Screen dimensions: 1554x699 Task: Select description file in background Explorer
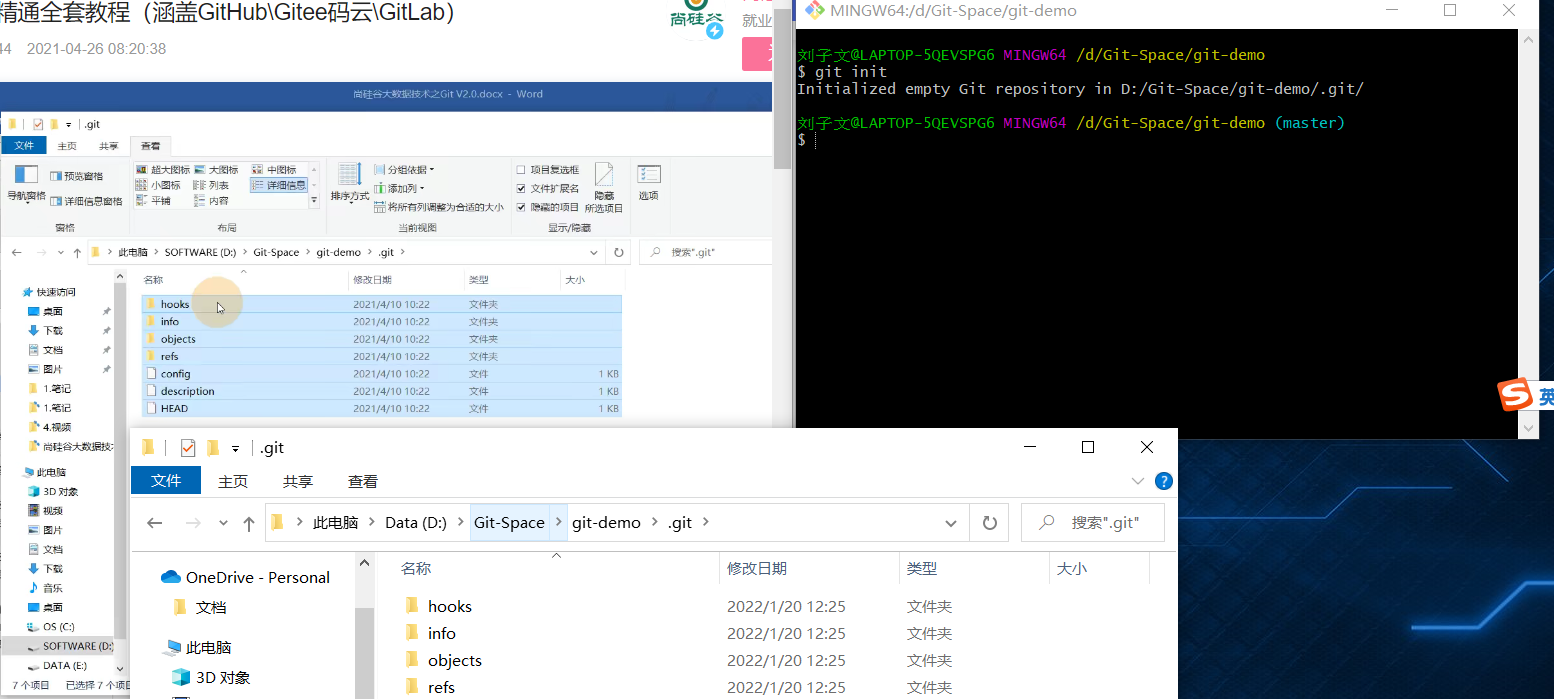pyautogui.click(x=381, y=391)
